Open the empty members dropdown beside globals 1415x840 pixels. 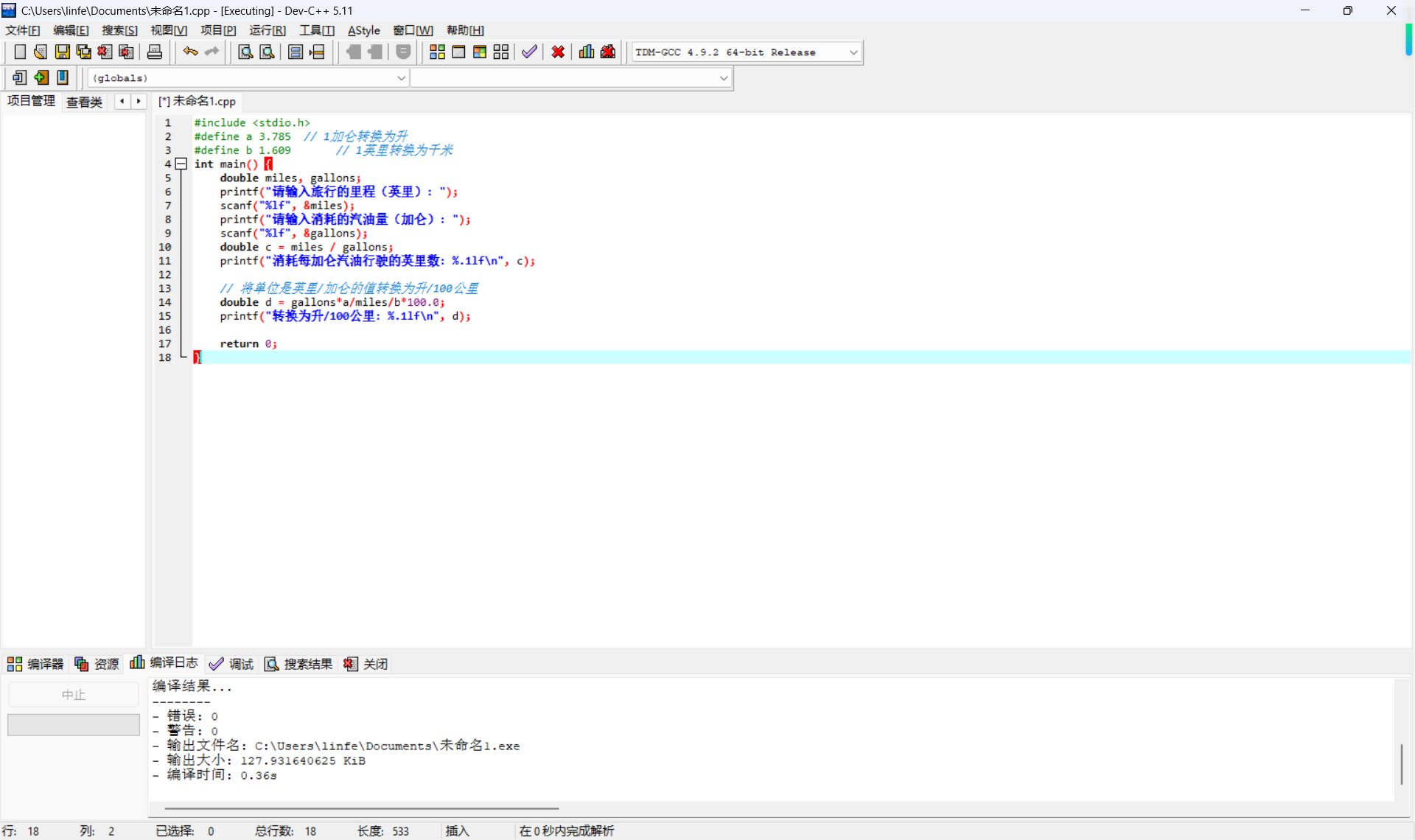coord(723,78)
